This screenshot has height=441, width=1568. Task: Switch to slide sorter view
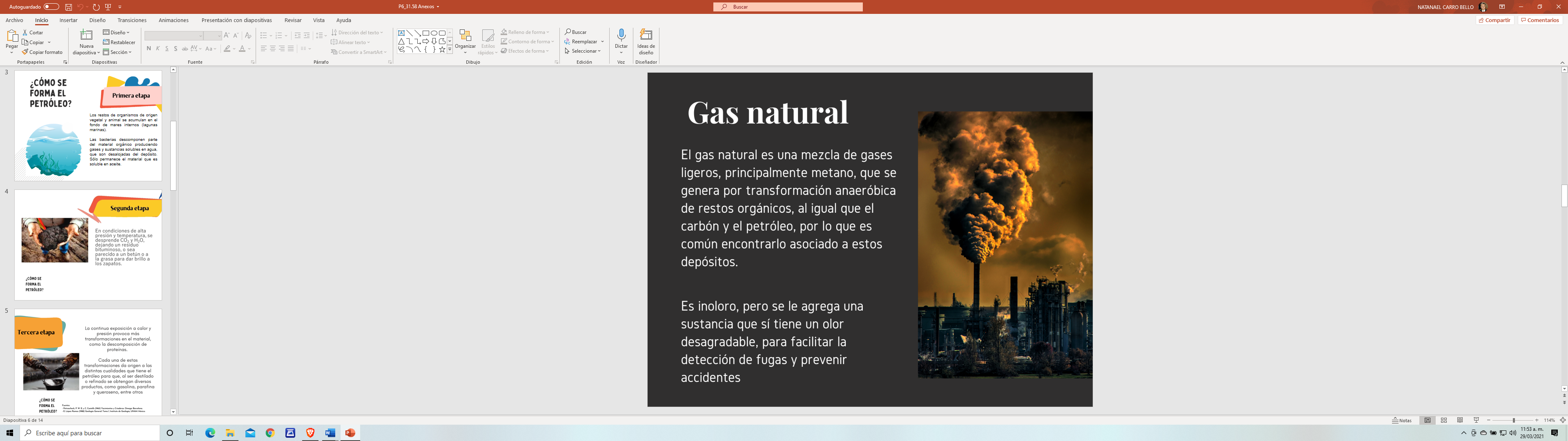tap(1444, 420)
